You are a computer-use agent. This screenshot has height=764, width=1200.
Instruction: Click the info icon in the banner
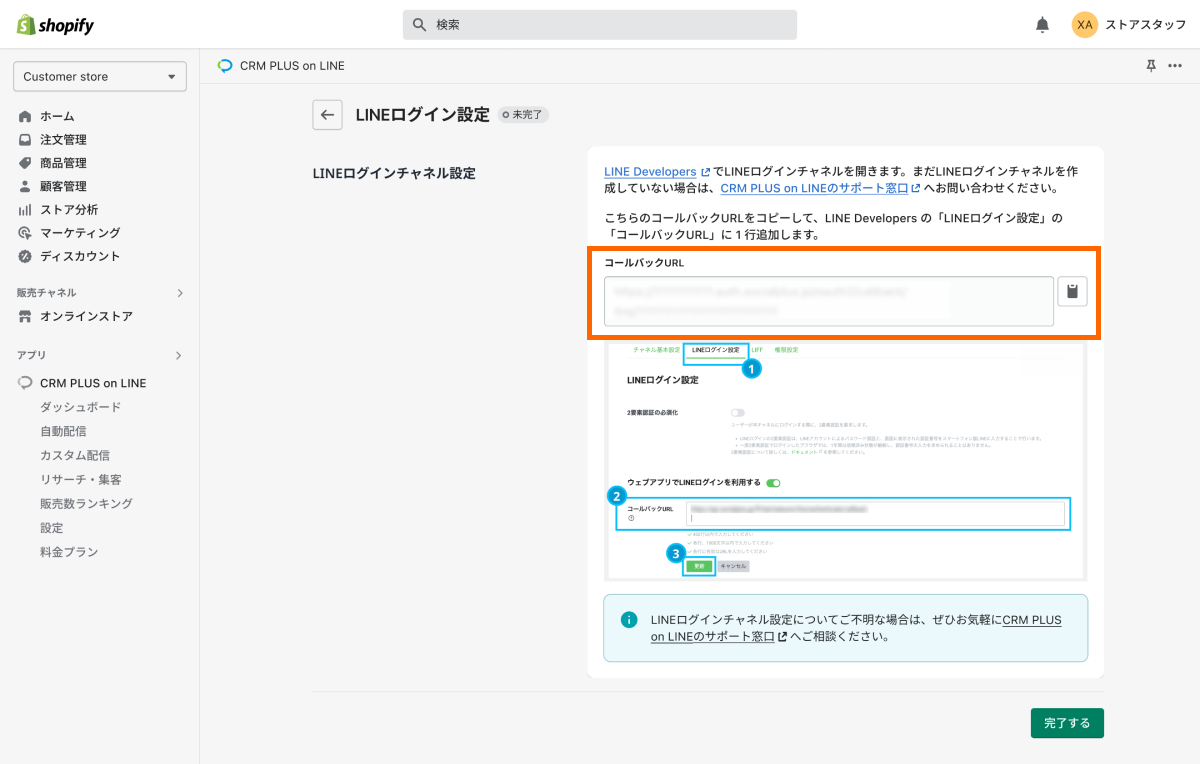629,620
